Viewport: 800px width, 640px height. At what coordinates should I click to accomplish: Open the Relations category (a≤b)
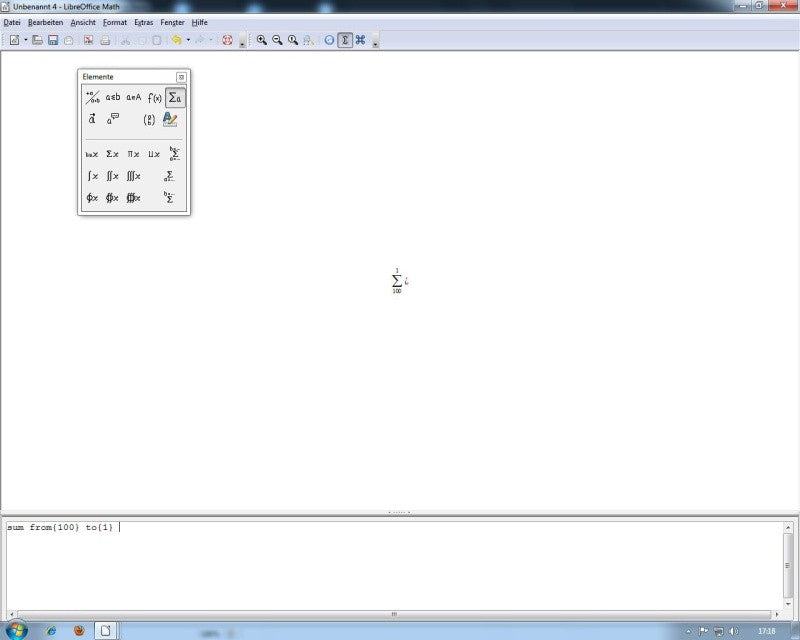113,97
